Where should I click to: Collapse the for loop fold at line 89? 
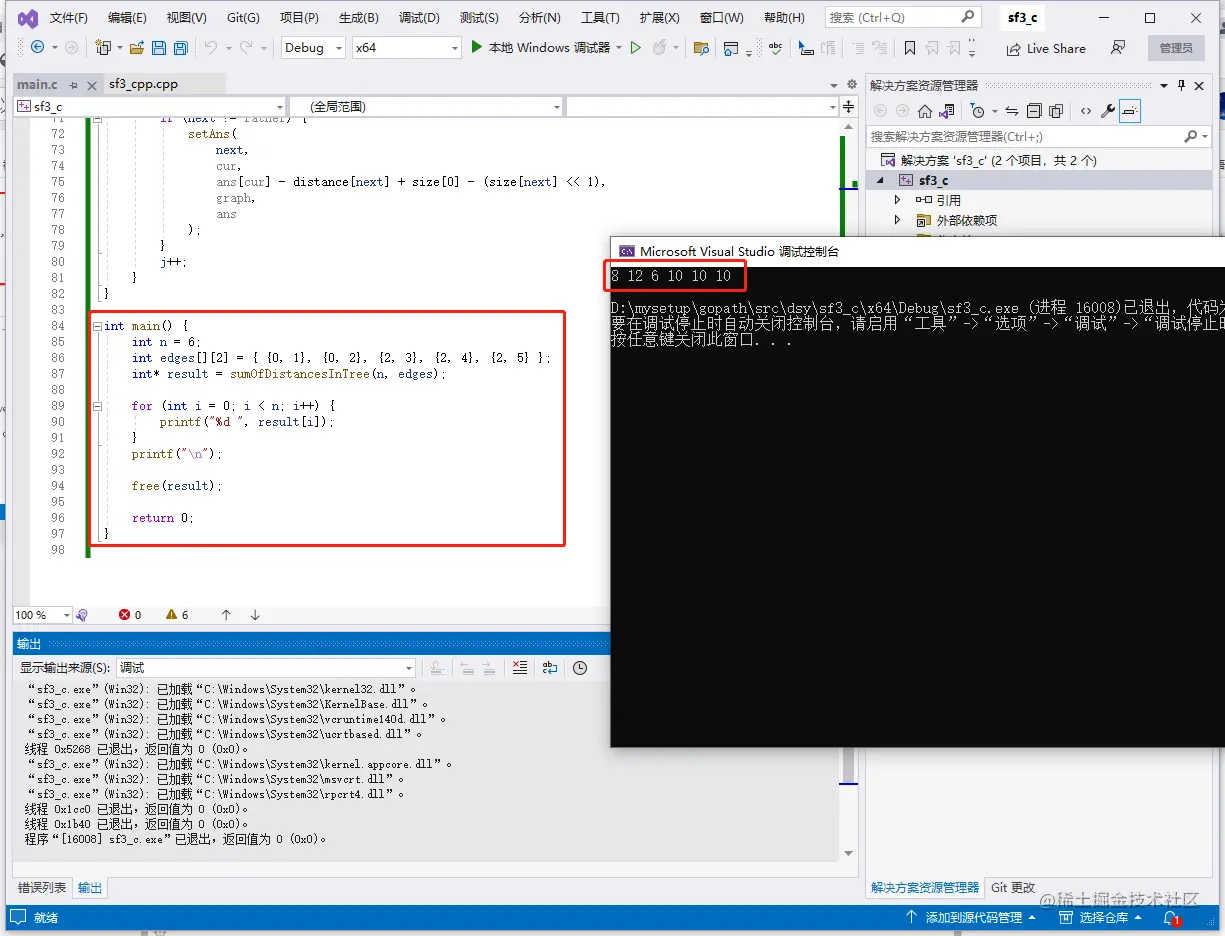click(x=96, y=406)
